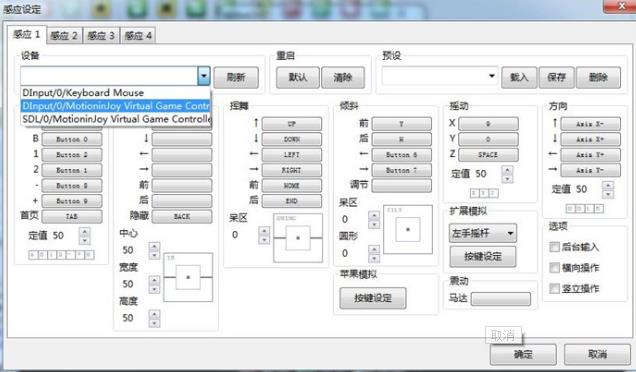The image size is (636, 372).
Task: Open the 左手摇杆 extension dropdown
Action: click(x=483, y=233)
